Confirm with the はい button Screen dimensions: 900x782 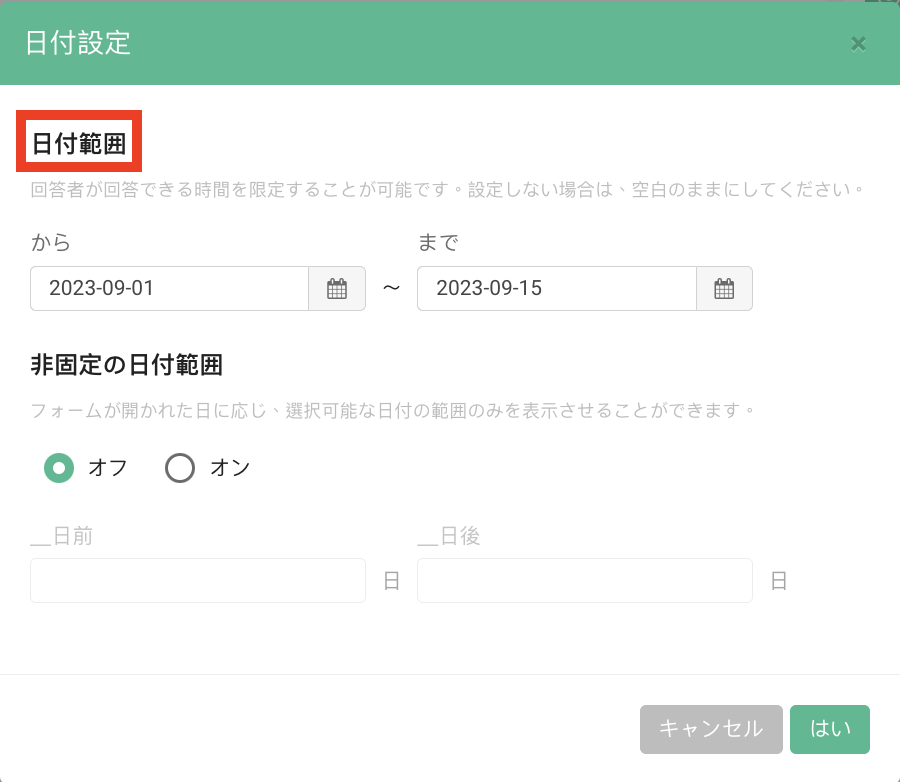830,729
